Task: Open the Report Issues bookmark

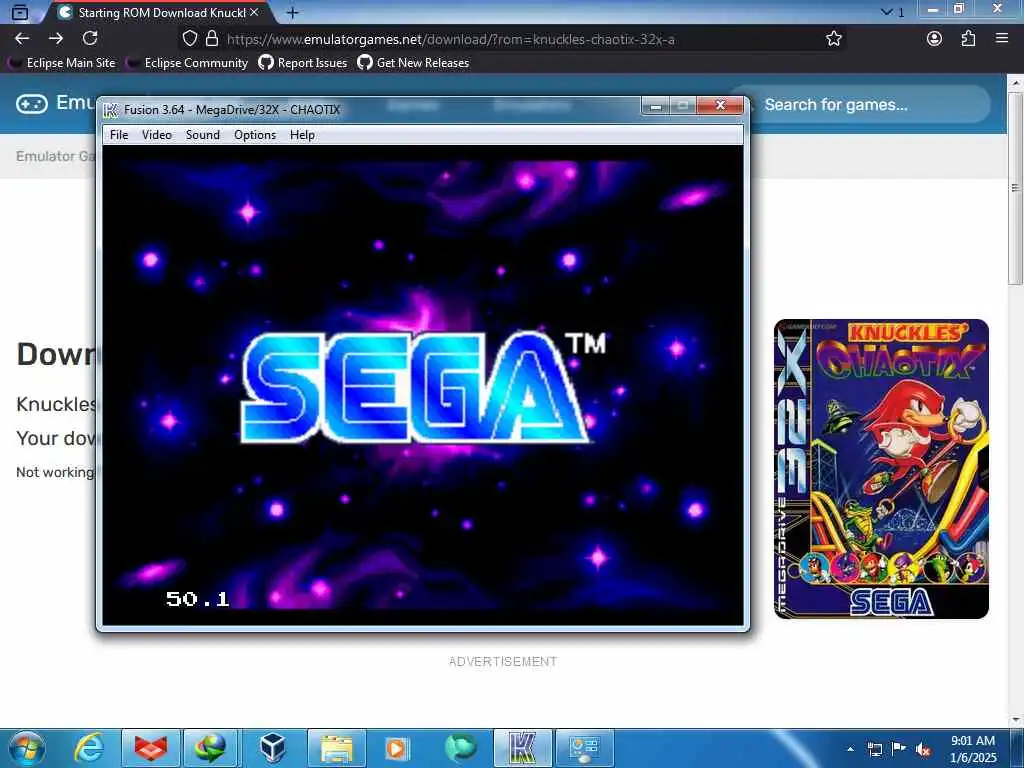Action: pyautogui.click(x=303, y=63)
